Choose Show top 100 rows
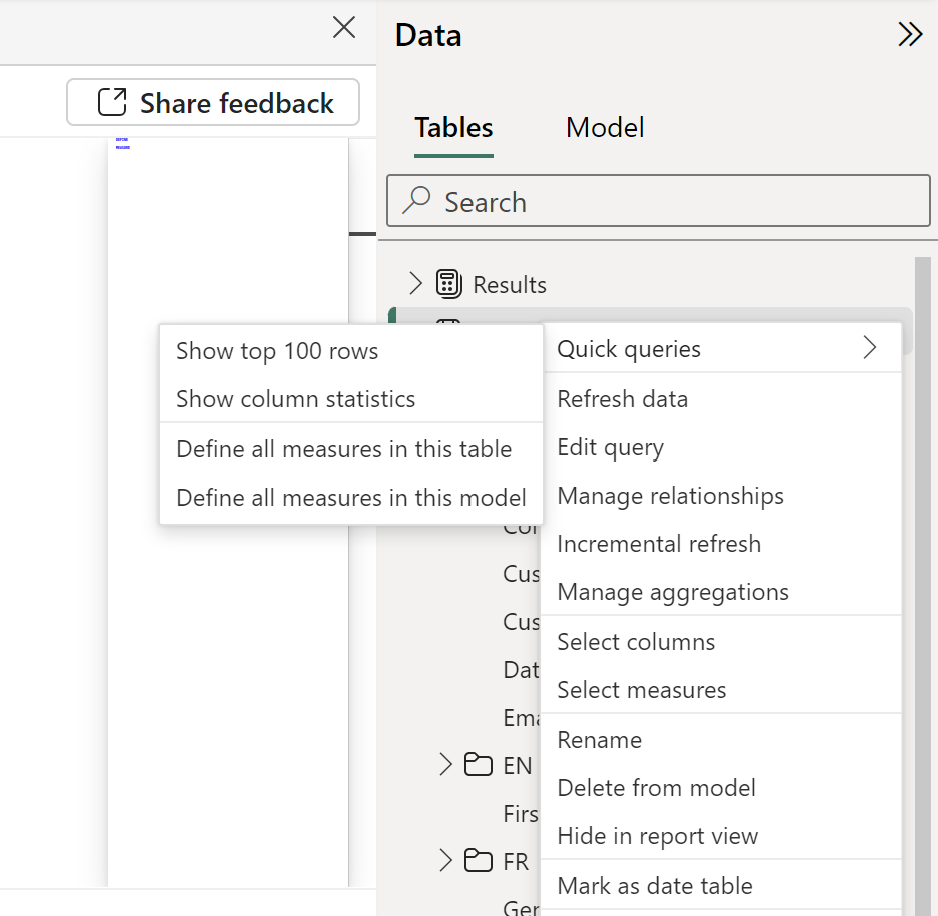The image size is (938, 916). (277, 351)
